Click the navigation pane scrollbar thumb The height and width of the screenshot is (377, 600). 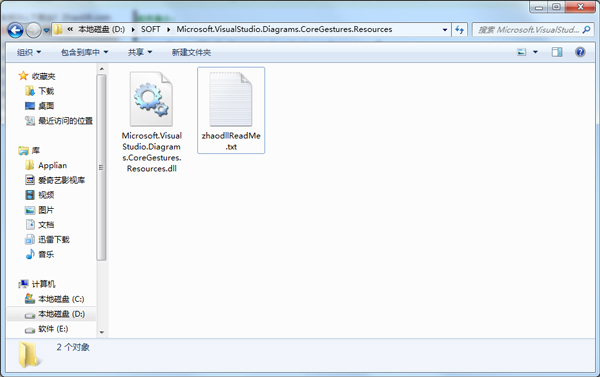point(101,167)
